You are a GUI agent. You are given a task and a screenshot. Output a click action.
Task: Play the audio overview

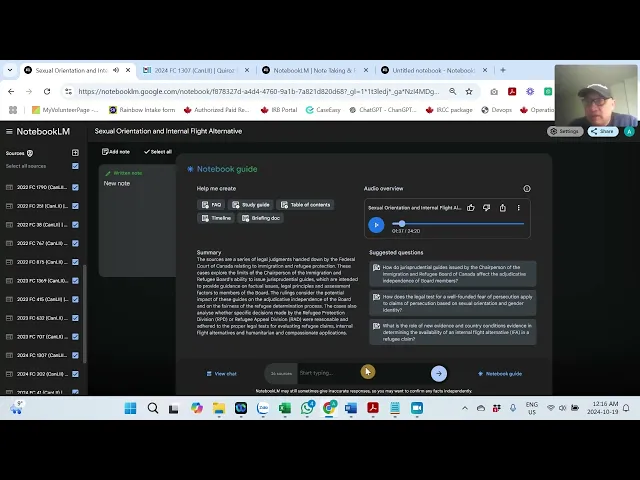pos(376,225)
